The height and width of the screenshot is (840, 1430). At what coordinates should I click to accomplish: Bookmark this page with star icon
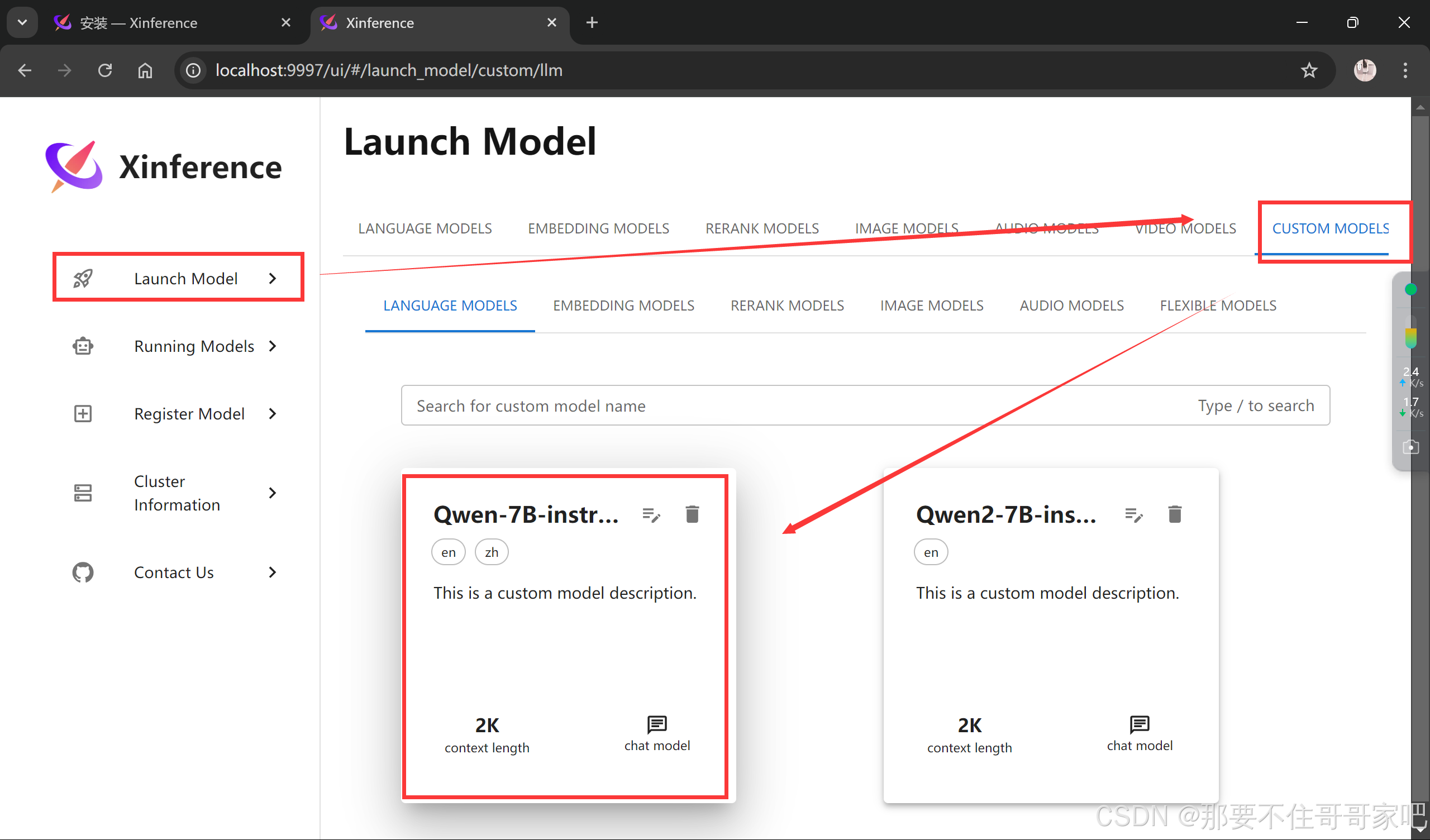click(x=1309, y=70)
